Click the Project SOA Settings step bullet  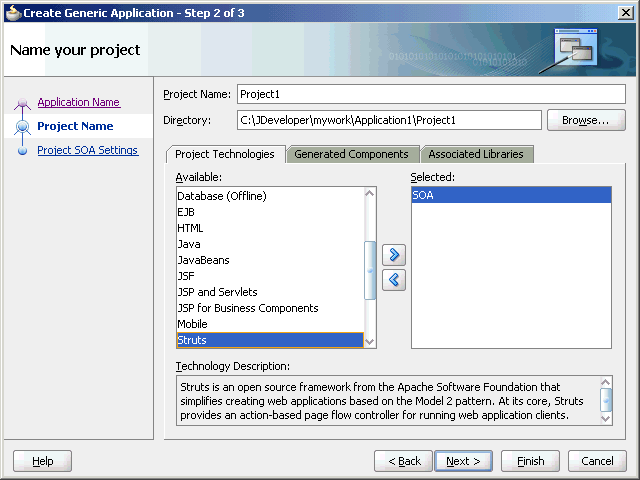[22, 151]
